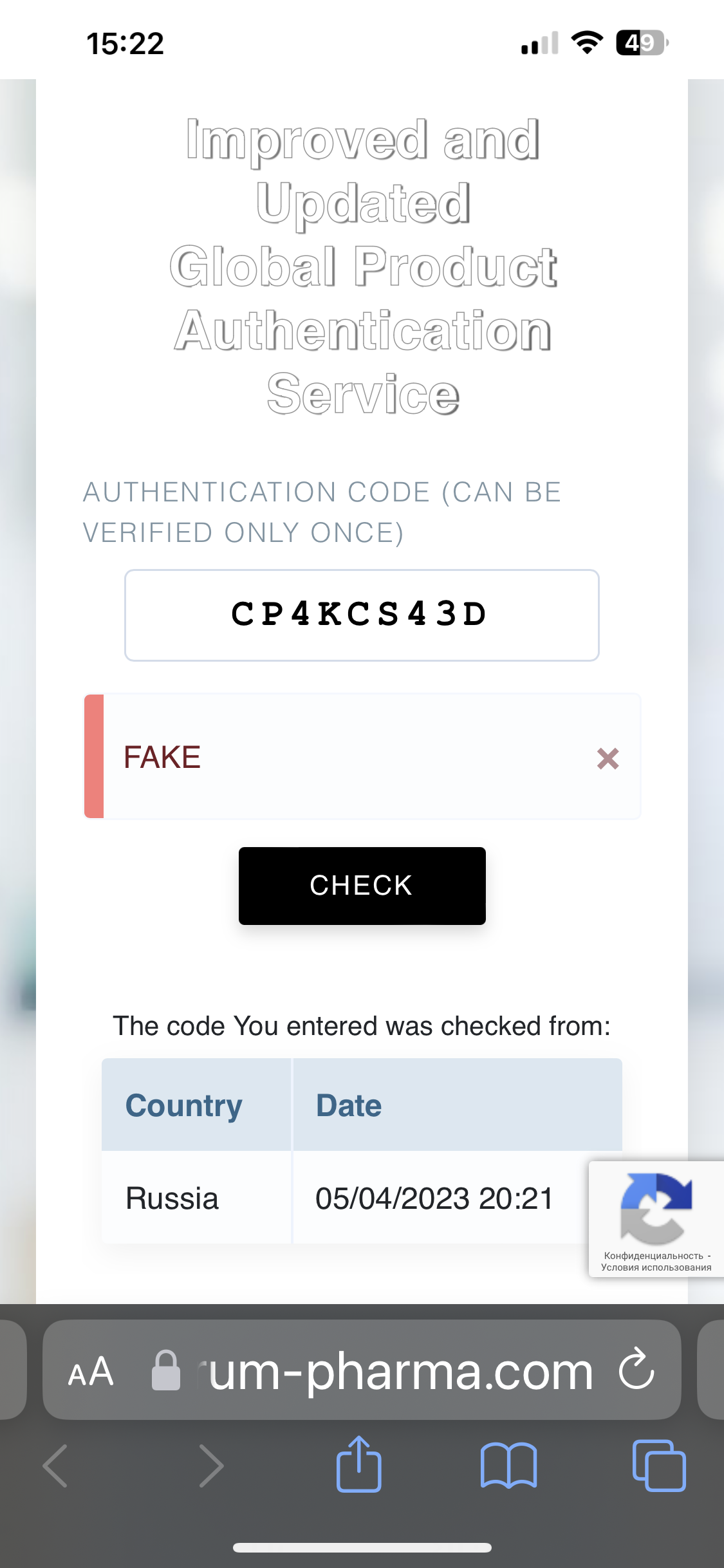724x1568 pixels.
Task: Tap the battery indicator in status bar
Action: pyautogui.click(x=641, y=43)
